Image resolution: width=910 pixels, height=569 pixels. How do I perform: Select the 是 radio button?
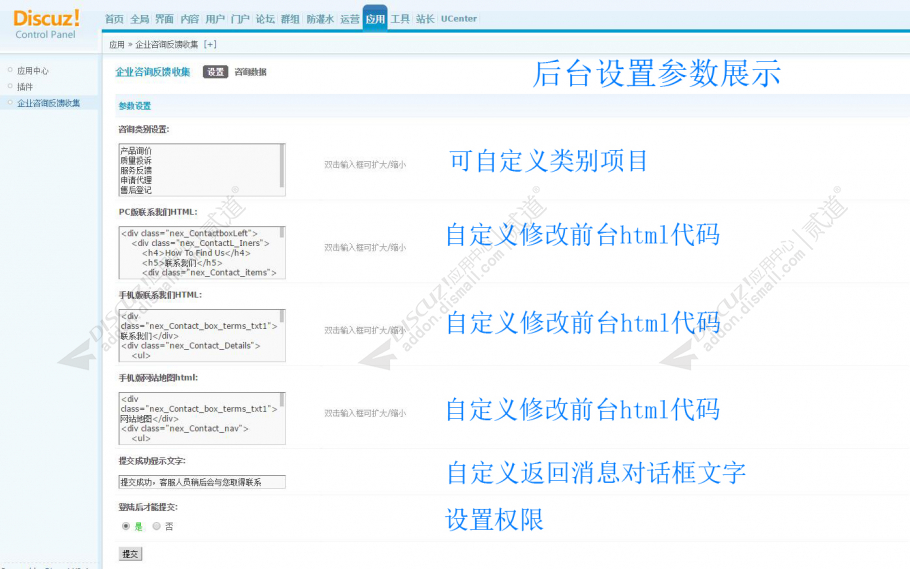click(x=126, y=526)
